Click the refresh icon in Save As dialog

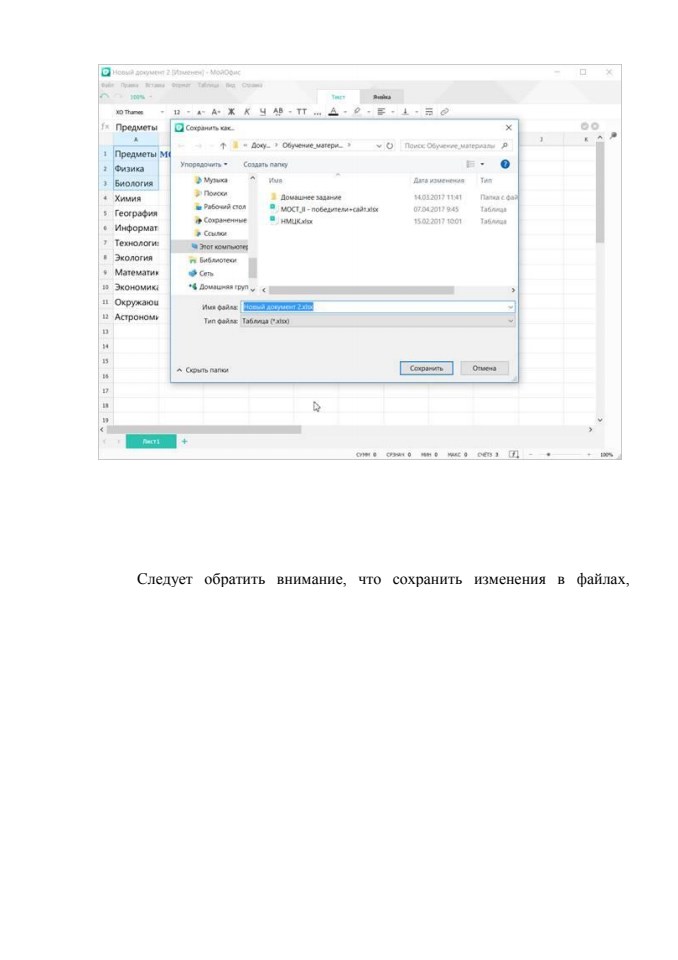(x=390, y=146)
